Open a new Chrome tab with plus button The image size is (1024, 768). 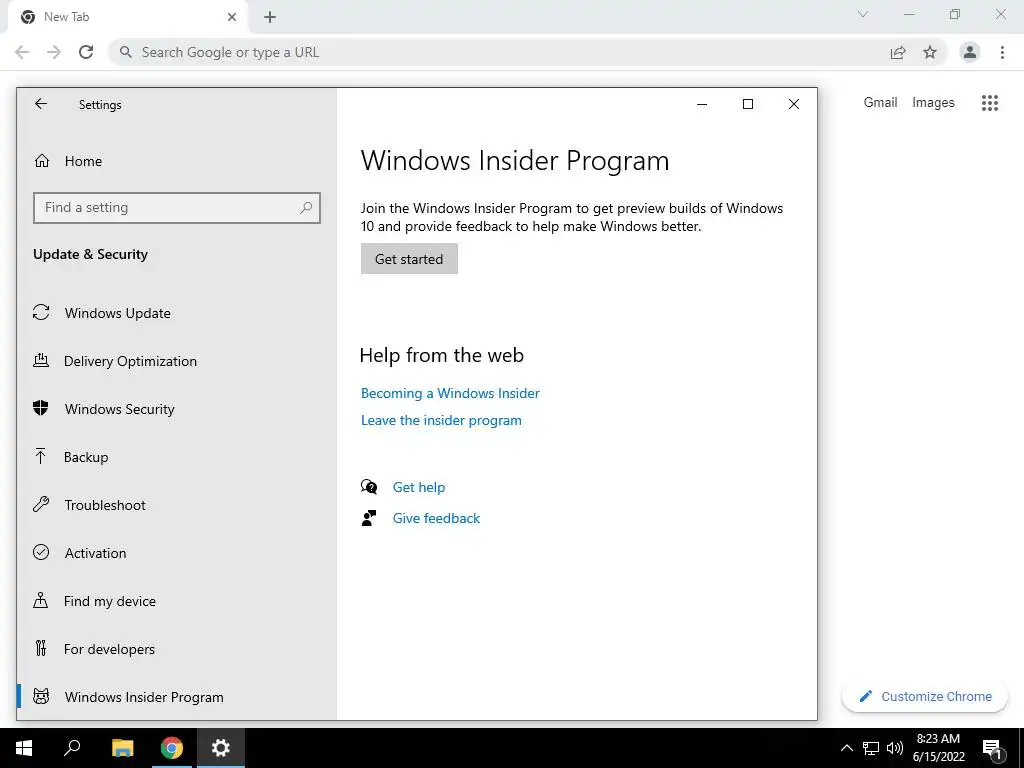coord(270,18)
